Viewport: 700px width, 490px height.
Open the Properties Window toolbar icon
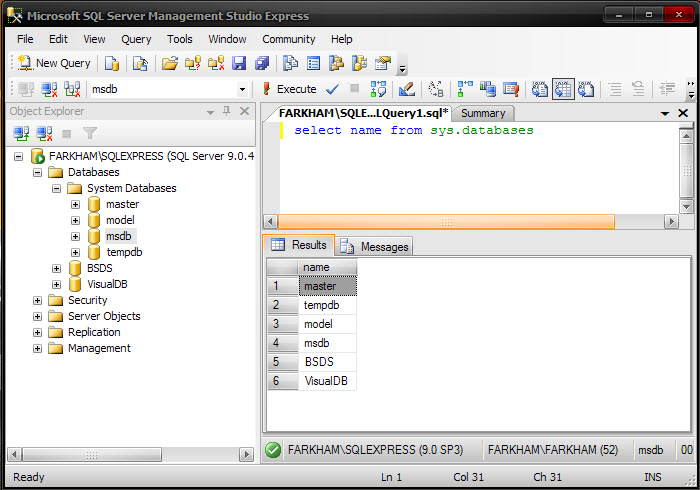click(x=383, y=63)
